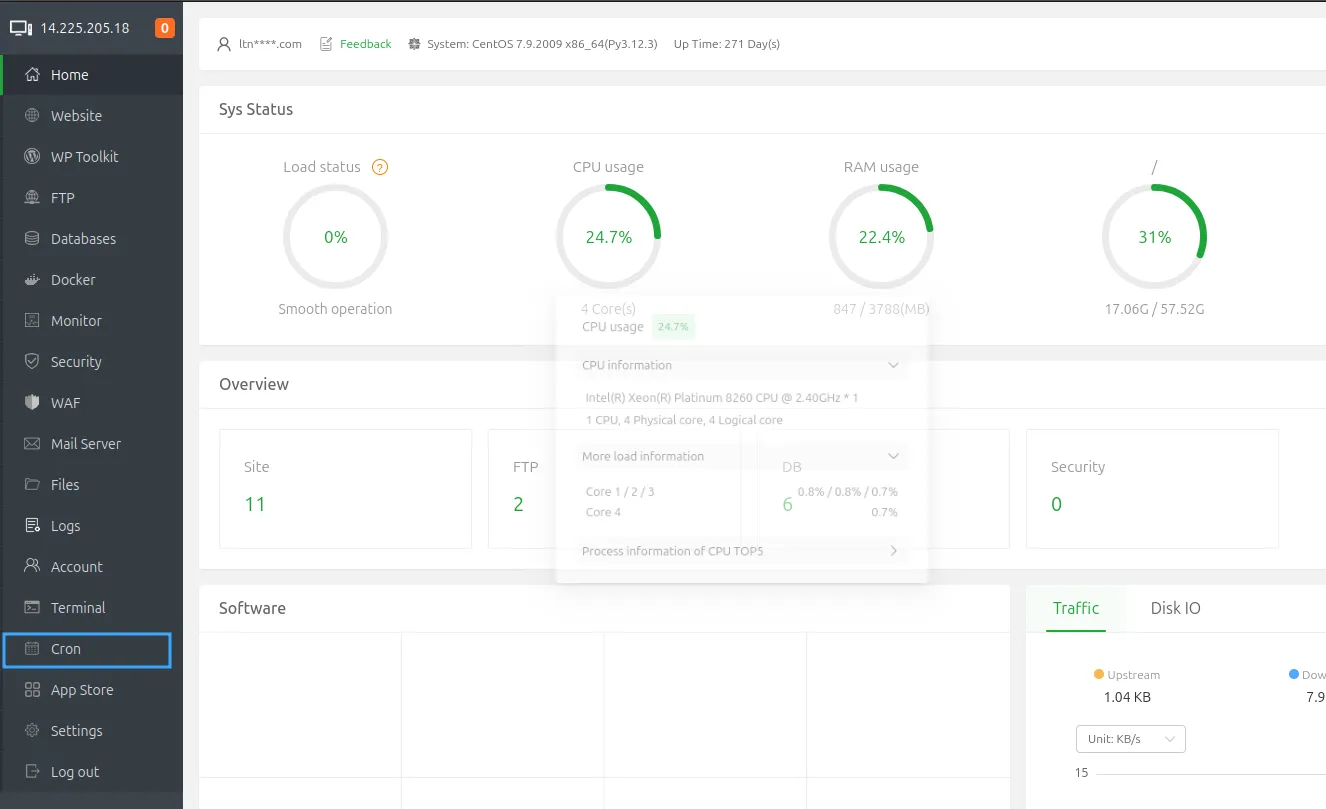Click the Files folder icon
Image resolution: width=1326 pixels, height=809 pixels.
[x=32, y=485]
